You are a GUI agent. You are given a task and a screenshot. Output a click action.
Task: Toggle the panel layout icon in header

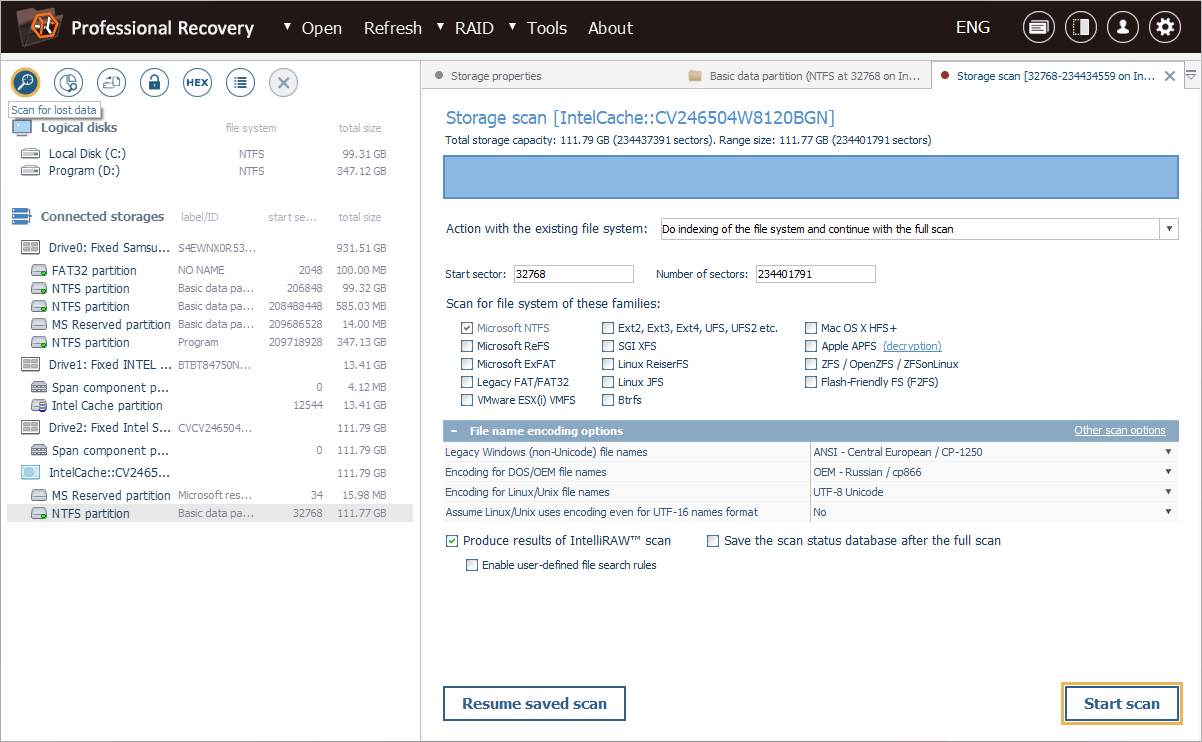(x=1081, y=28)
